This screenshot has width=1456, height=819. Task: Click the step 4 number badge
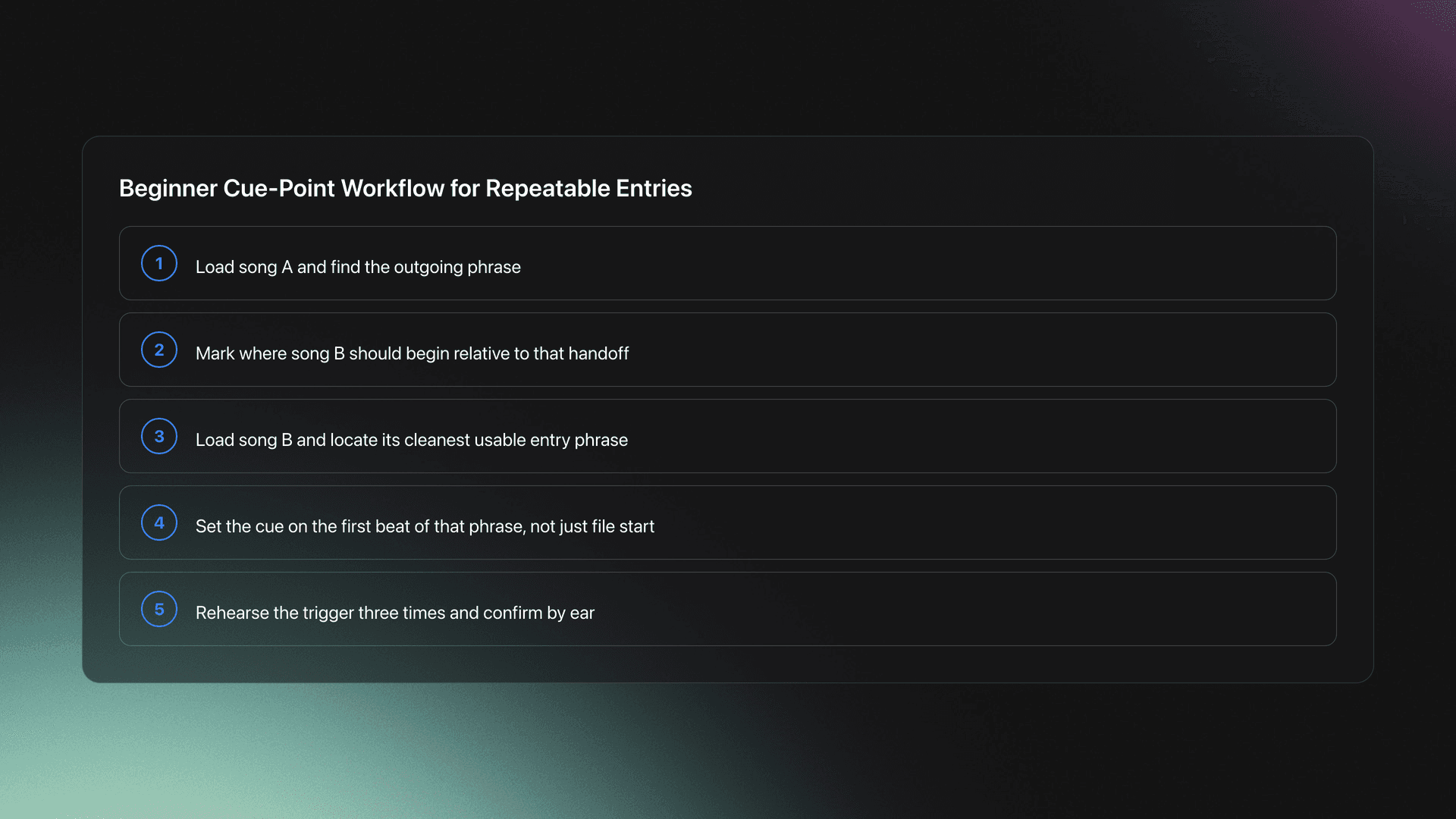click(159, 522)
